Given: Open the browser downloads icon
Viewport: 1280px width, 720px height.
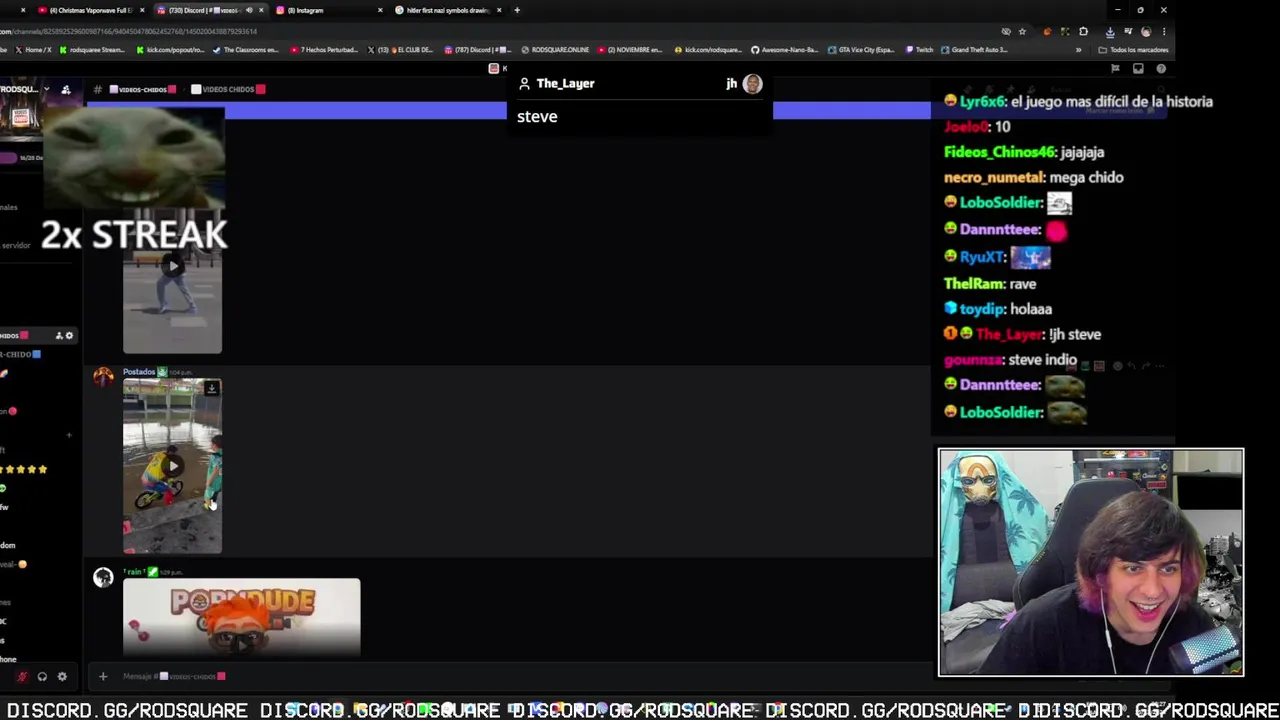Looking at the screenshot, I should click(x=1110, y=31).
